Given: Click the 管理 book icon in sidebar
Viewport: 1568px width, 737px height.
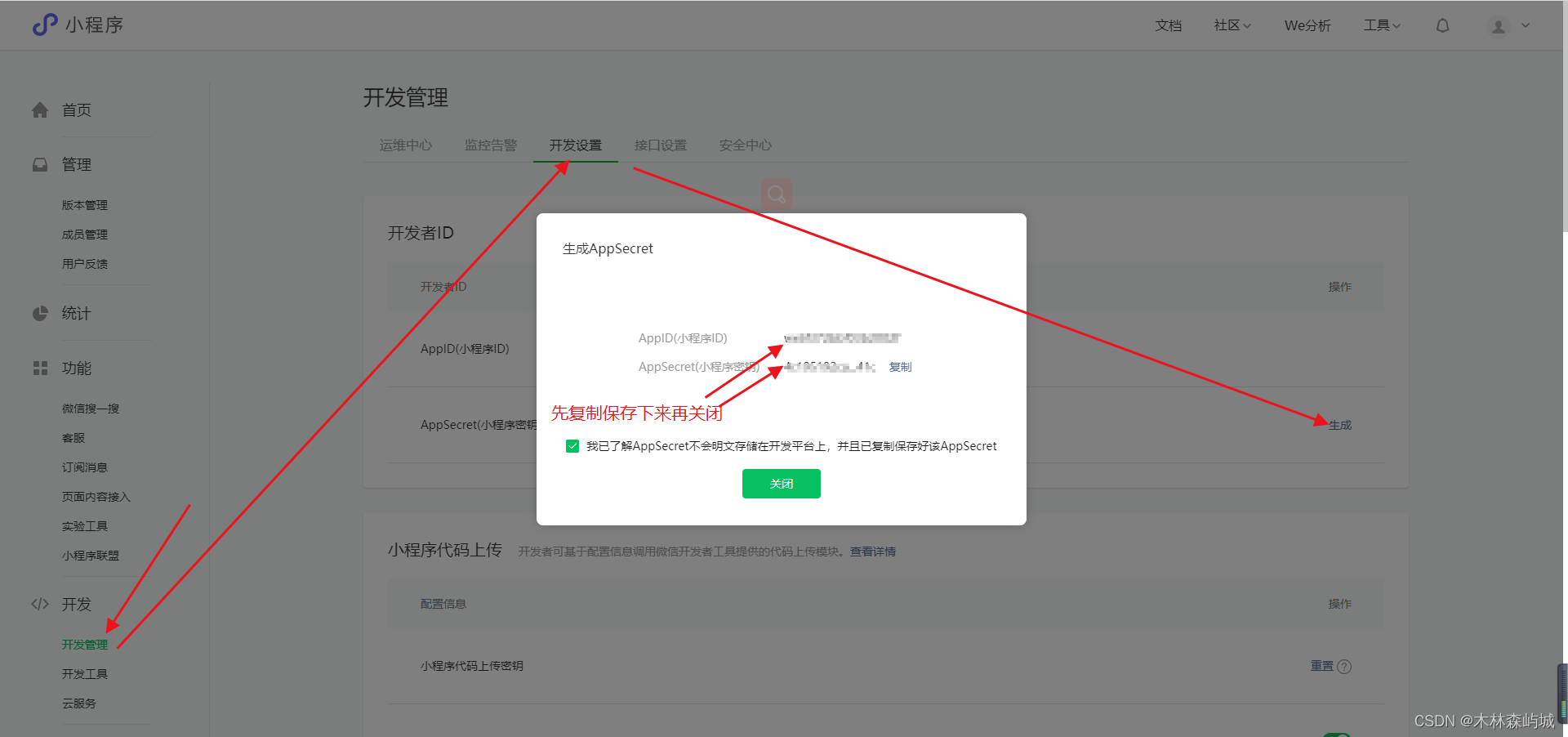Looking at the screenshot, I should pyautogui.click(x=40, y=164).
